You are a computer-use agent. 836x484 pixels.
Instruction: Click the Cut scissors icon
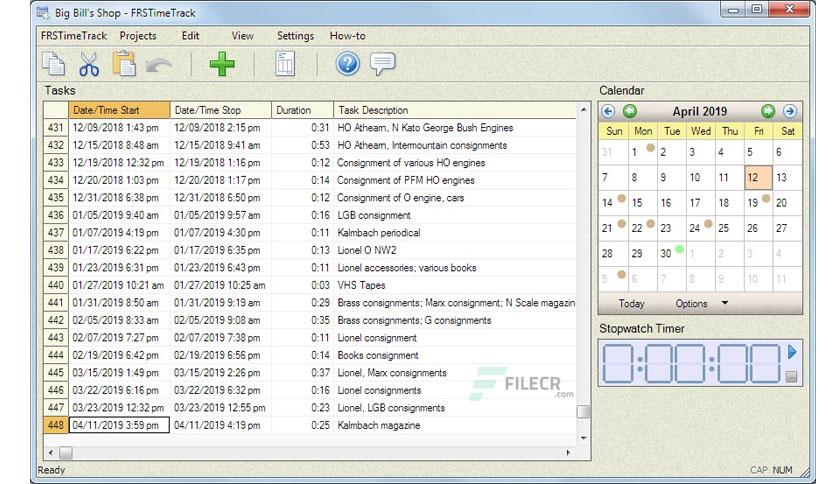click(89, 64)
